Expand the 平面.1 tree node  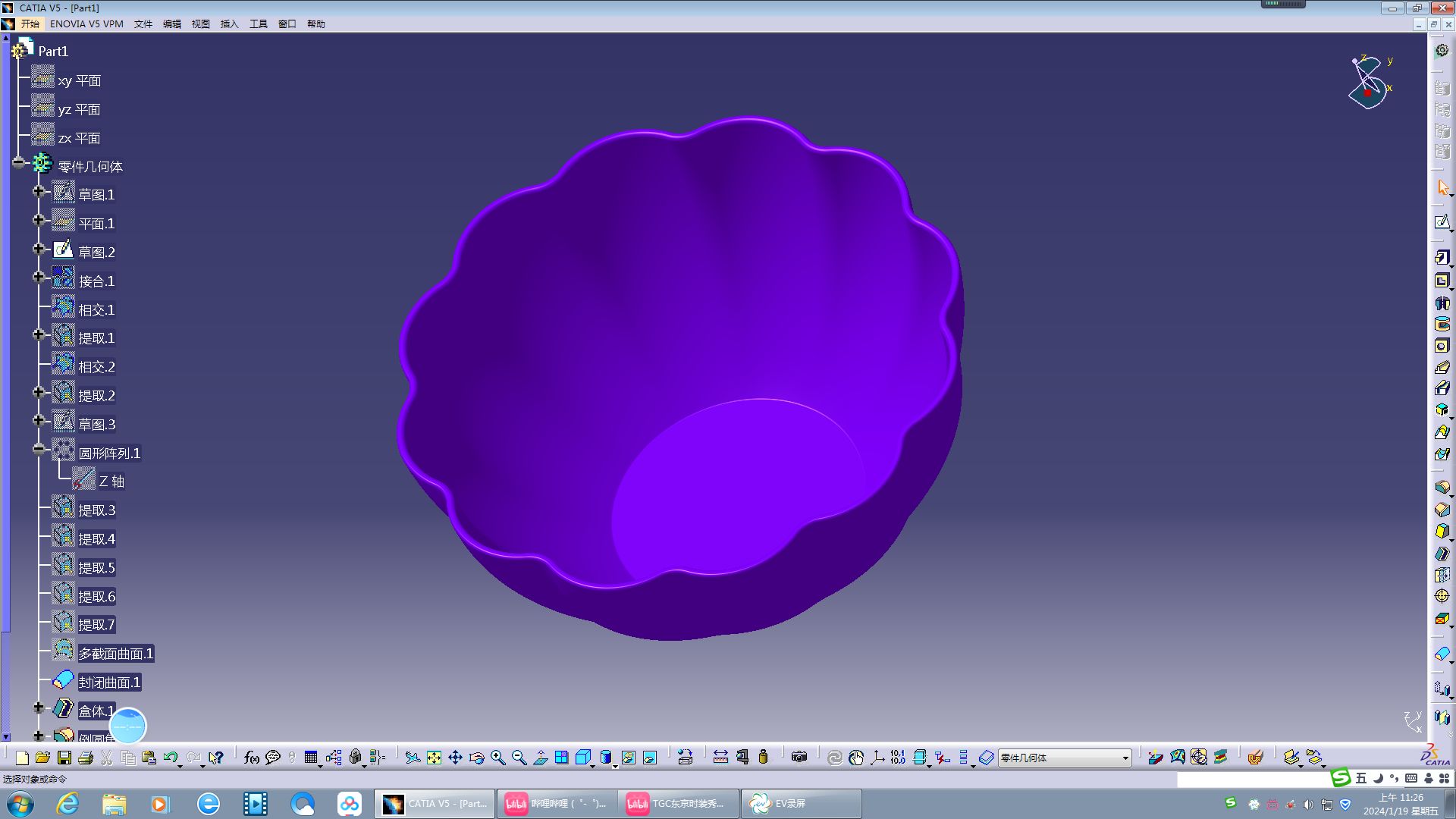click(39, 220)
